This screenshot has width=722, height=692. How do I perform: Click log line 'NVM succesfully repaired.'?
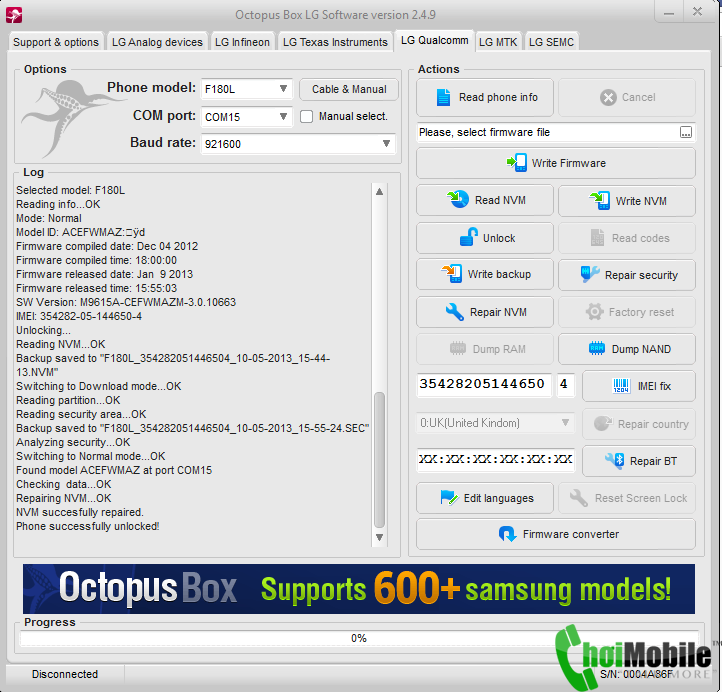[80, 512]
